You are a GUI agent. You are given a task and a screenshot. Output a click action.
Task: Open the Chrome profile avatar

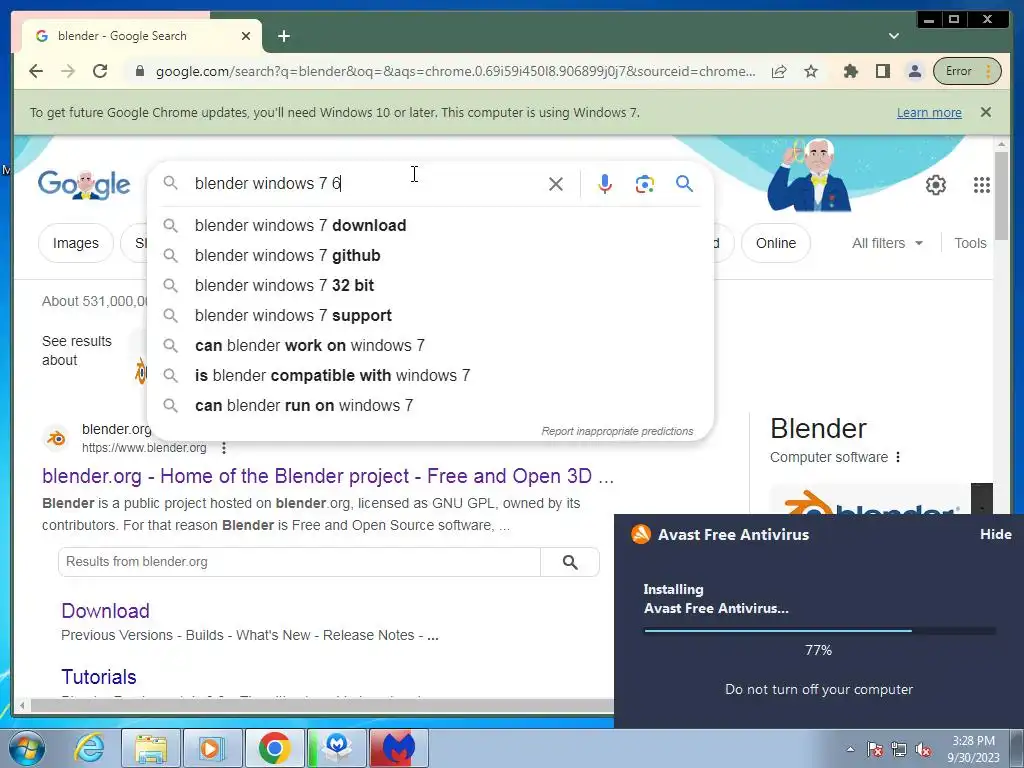pyautogui.click(x=915, y=71)
